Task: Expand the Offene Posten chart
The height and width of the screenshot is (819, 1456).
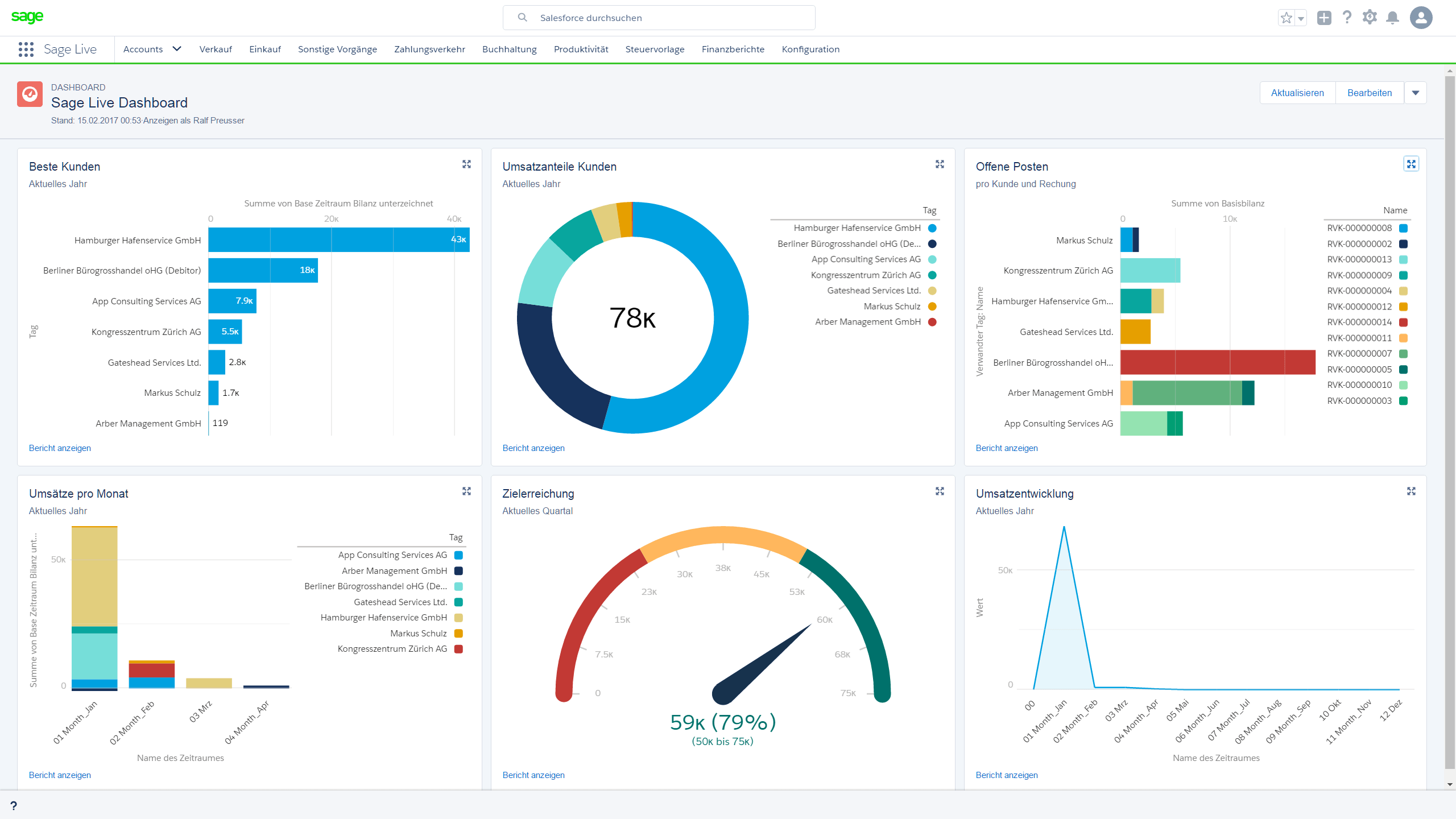Action: [x=1411, y=164]
